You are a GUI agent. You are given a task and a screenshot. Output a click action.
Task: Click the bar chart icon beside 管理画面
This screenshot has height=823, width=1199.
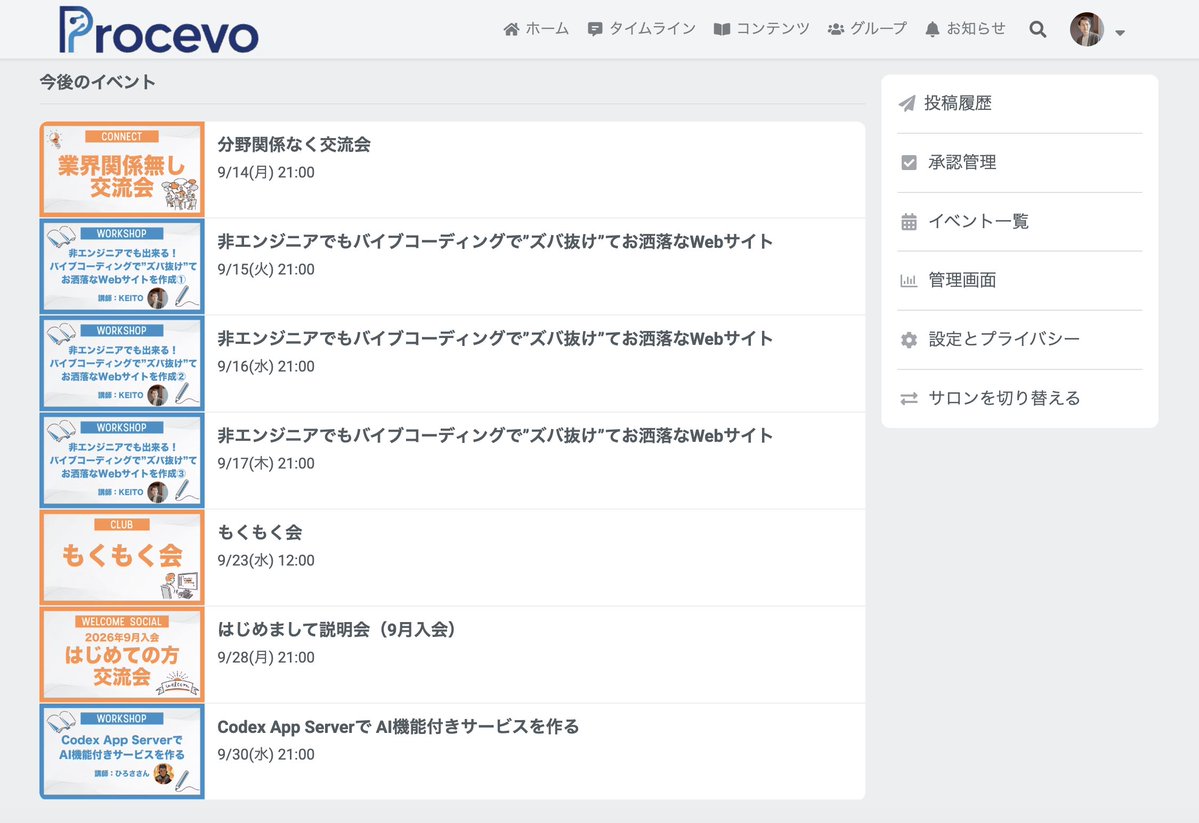[x=908, y=281]
